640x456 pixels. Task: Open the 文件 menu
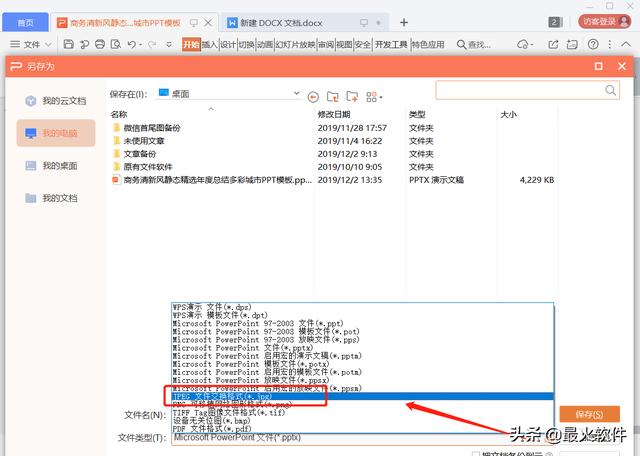coord(31,44)
